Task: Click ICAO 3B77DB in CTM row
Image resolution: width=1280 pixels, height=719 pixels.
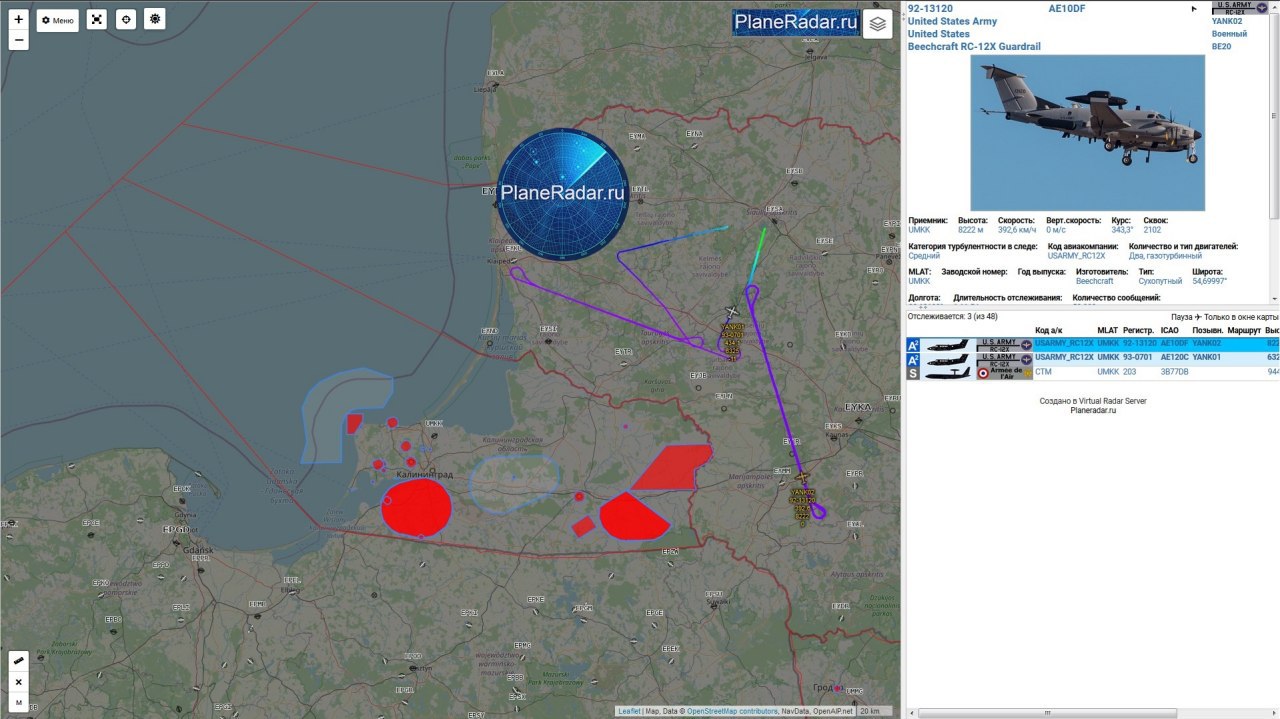Action: [x=1174, y=372]
